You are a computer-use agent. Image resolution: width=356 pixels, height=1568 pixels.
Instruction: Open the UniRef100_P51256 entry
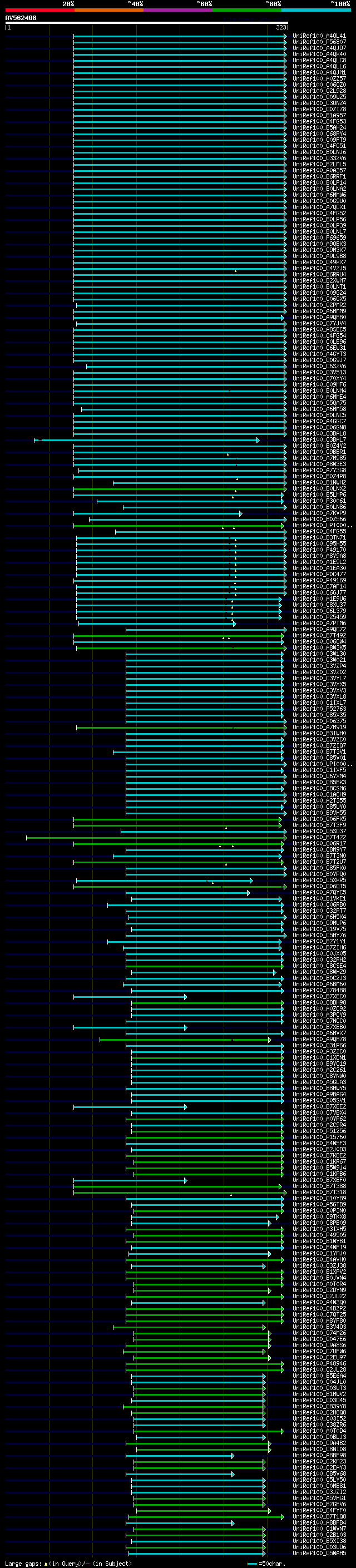point(319,1131)
